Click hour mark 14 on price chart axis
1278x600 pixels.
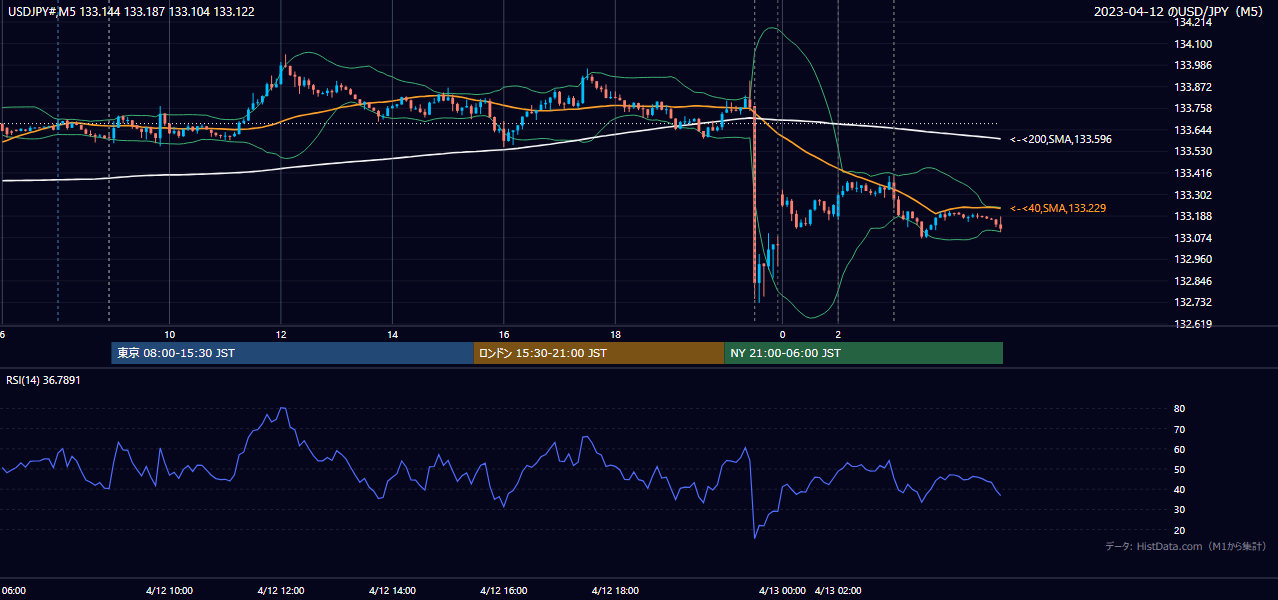coord(393,334)
